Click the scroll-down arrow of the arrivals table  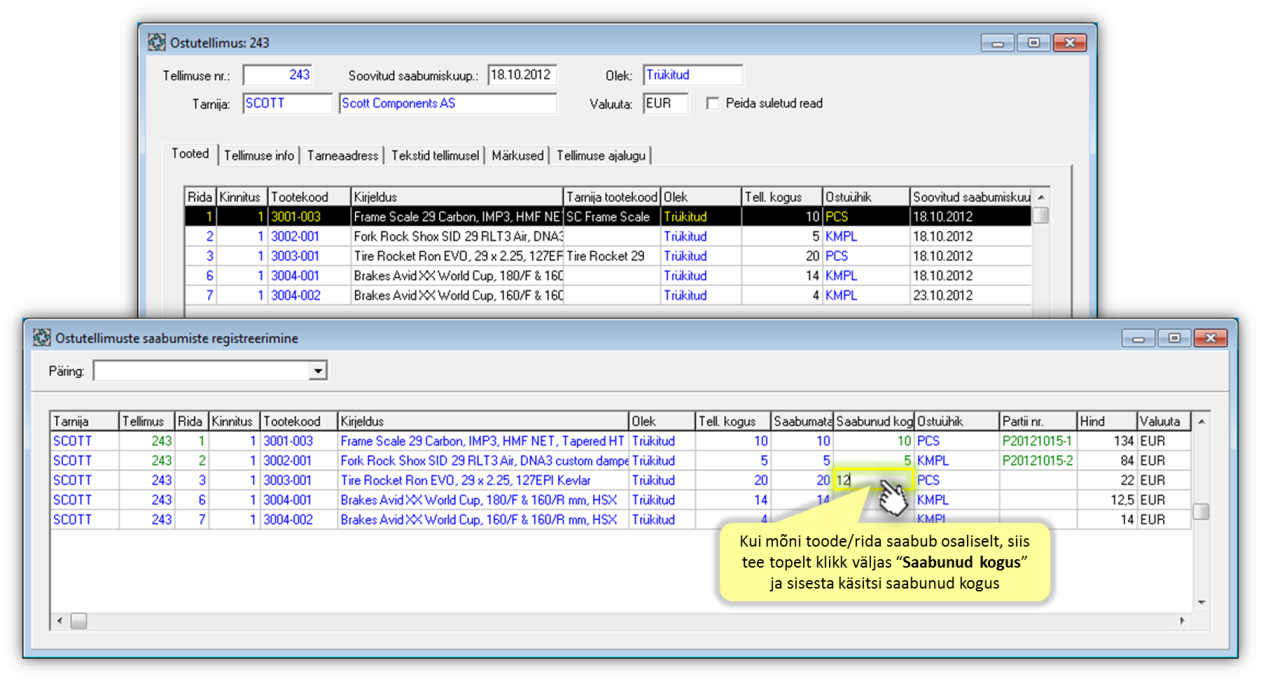1201,602
